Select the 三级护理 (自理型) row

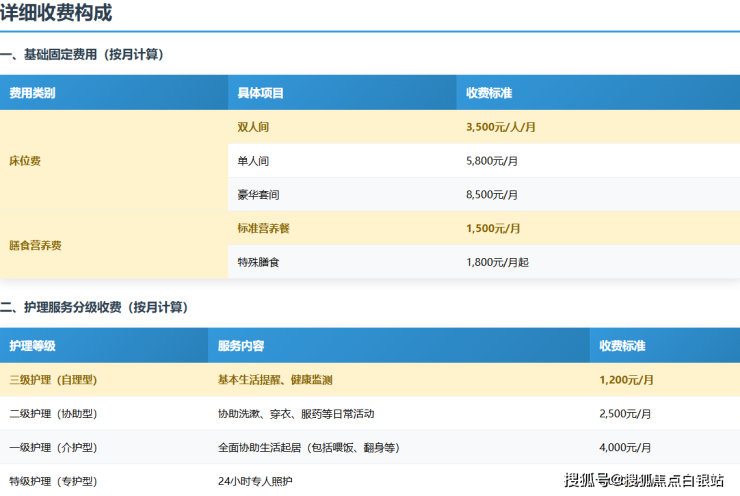coord(53,380)
